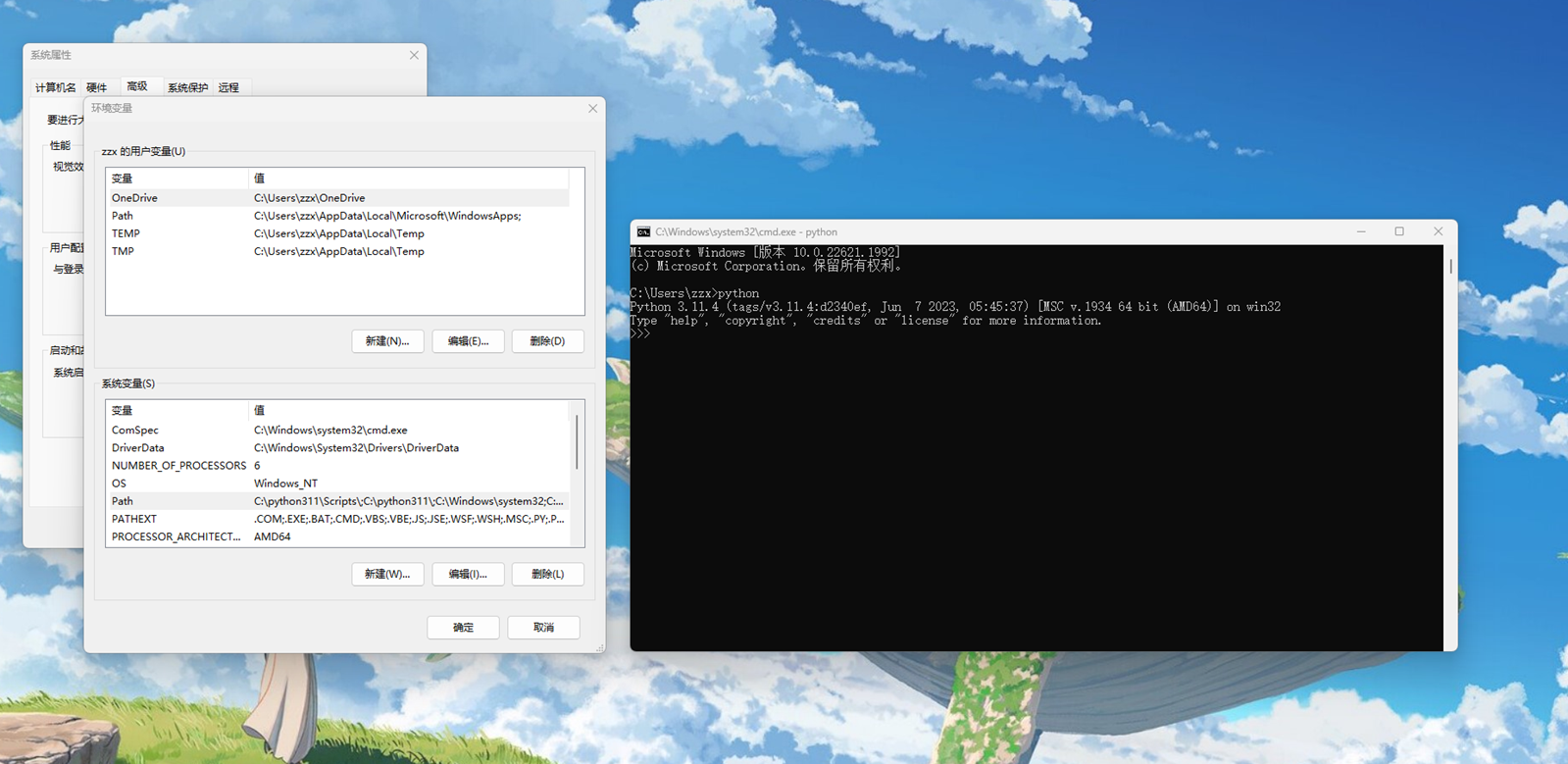Image resolution: width=1568 pixels, height=764 pixels.
Task: Switch to the 计算机名 tab in 系统属性
Action: click(x=56, y=87)
